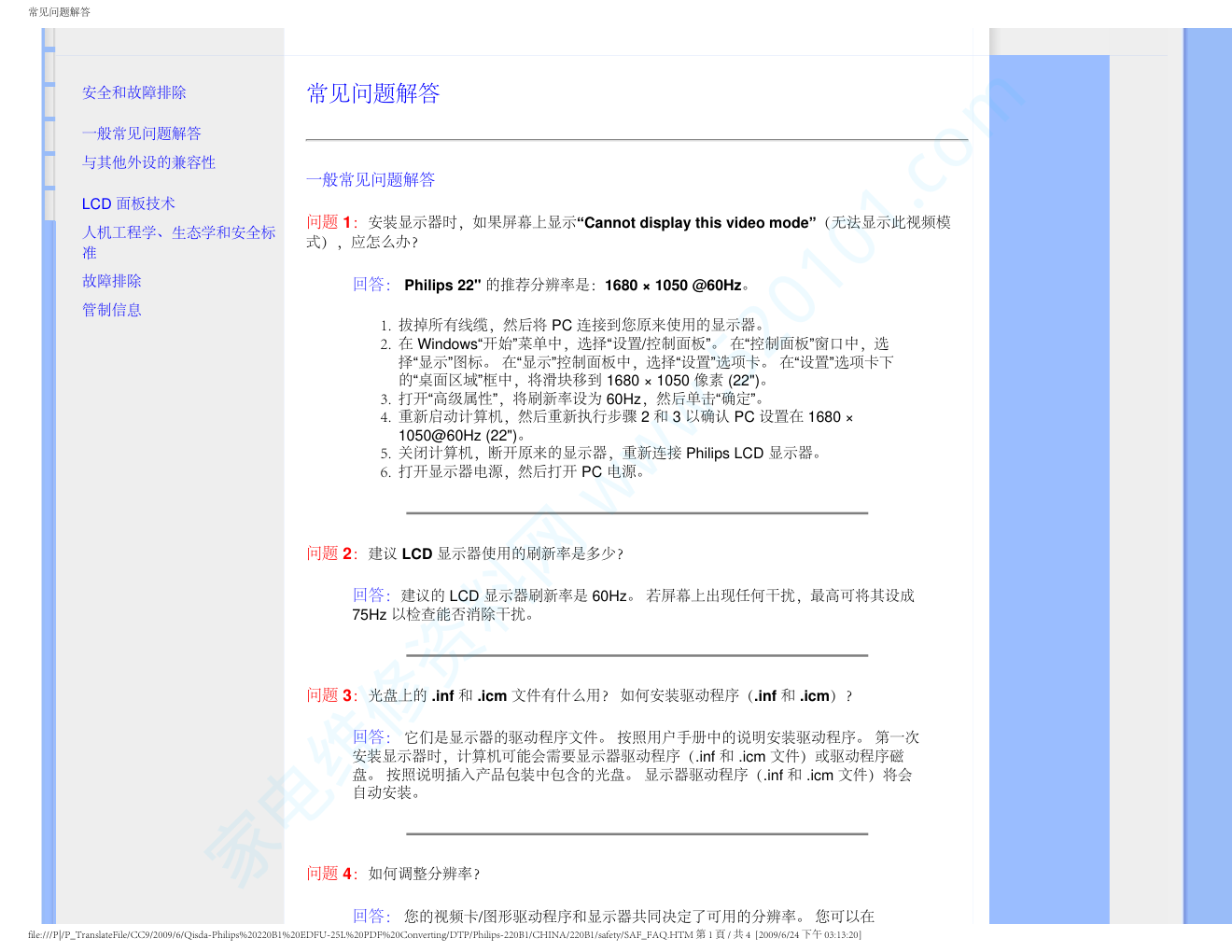
Task: Click the 常见问题解答 page heading
Action: click(373, 93)
